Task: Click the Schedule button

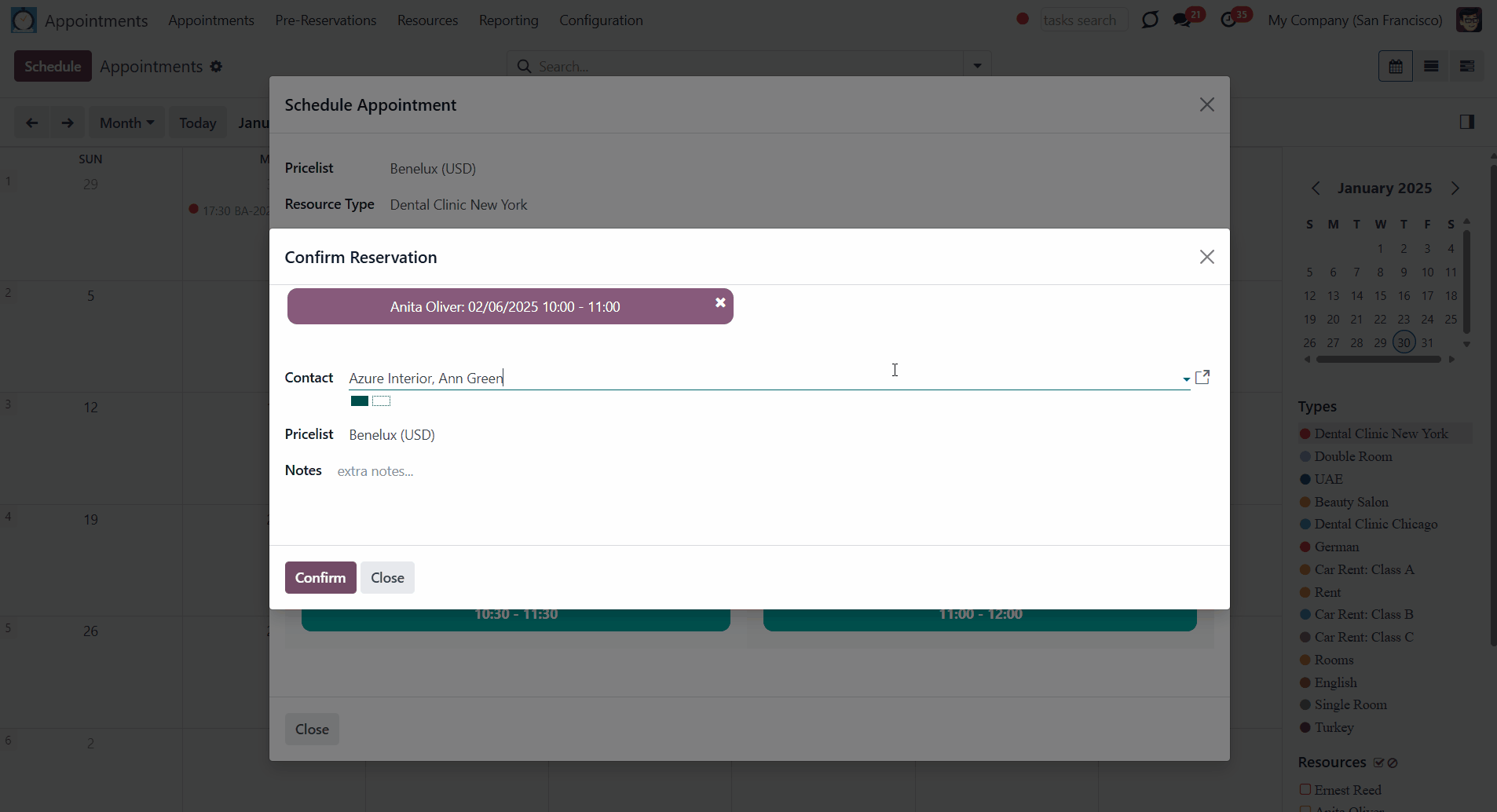Action: (53, 66)
